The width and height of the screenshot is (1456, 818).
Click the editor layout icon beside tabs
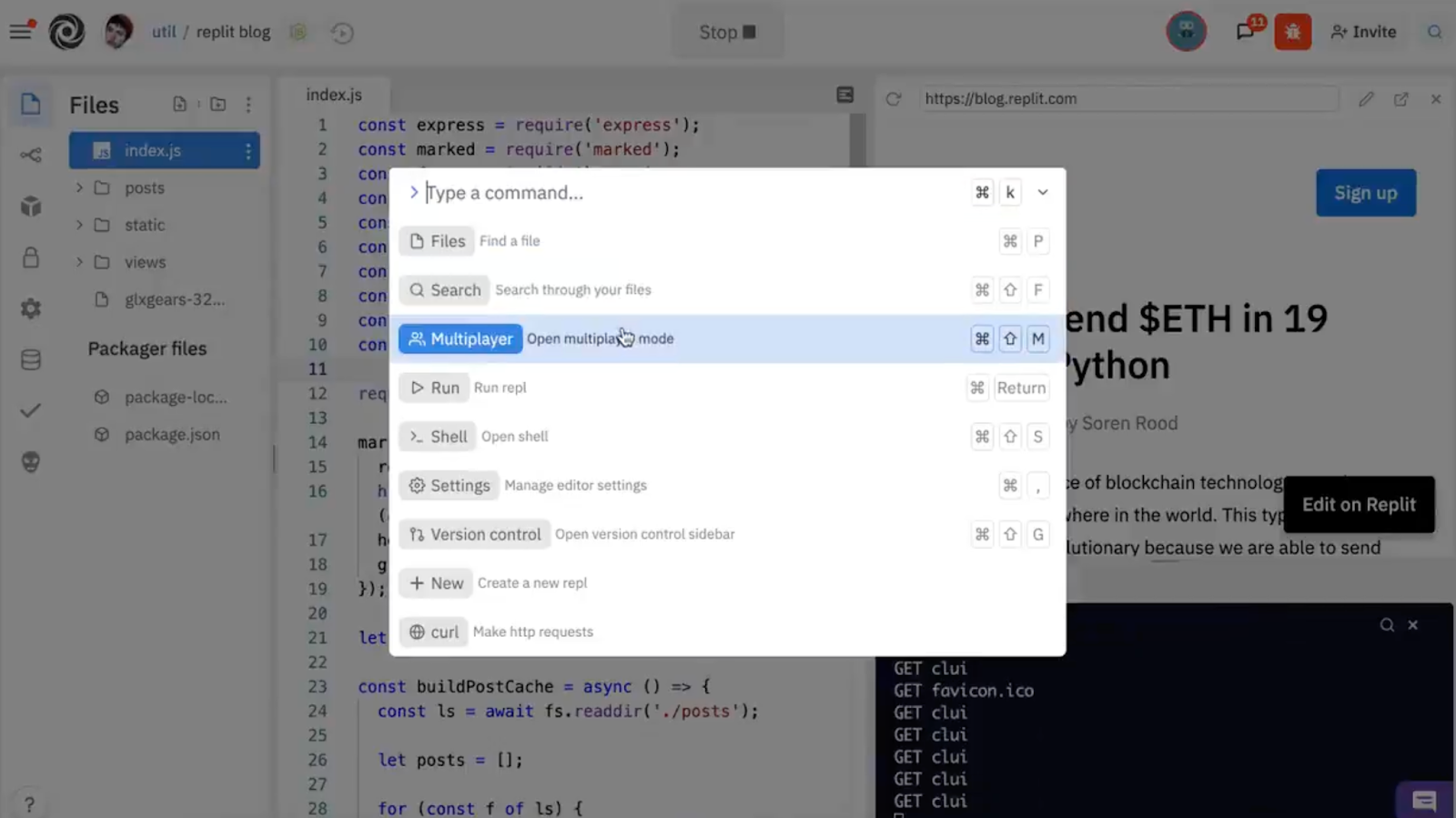pyautogui.click(x=844, y=95)
